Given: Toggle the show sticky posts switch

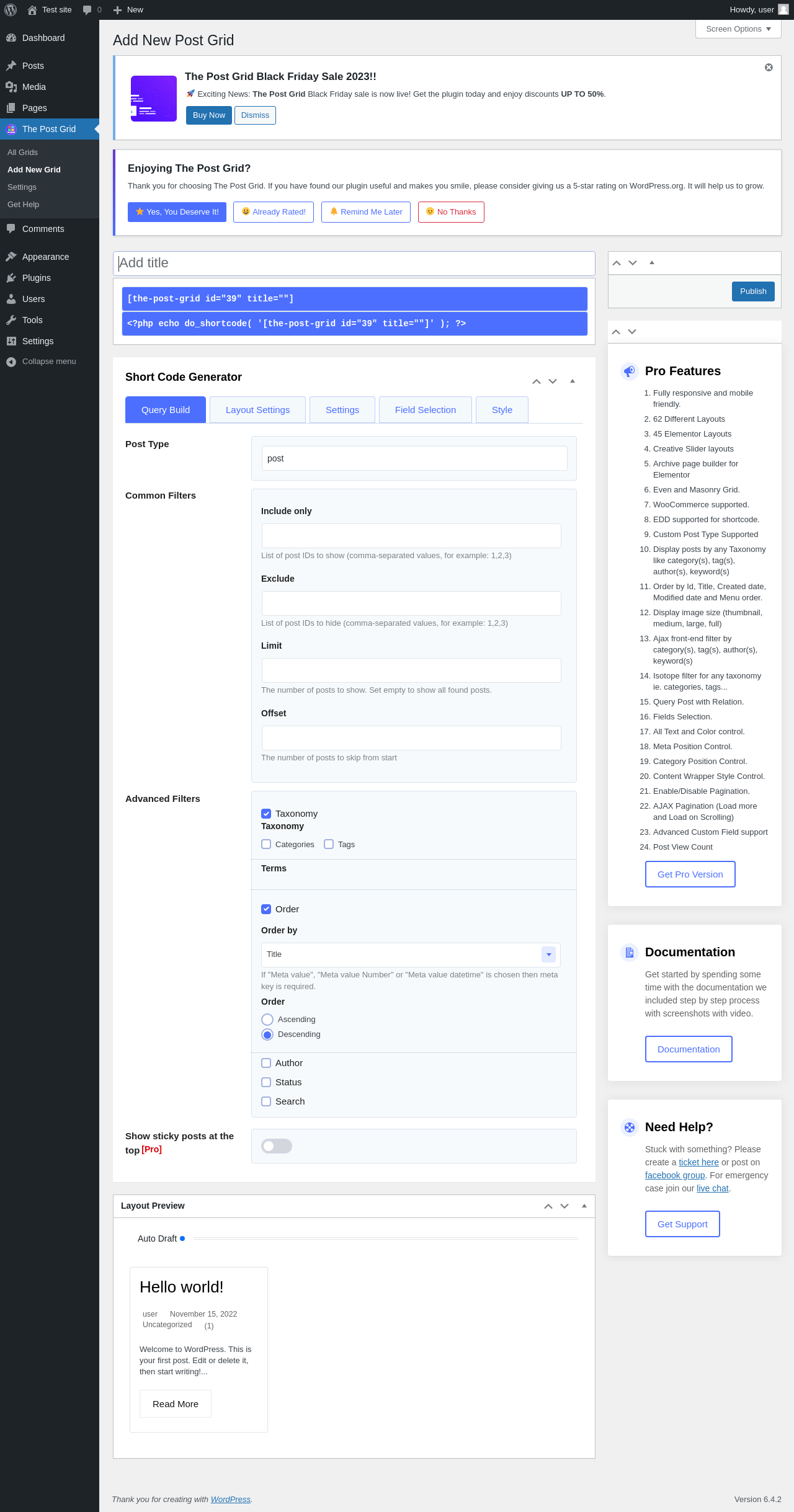Looking at the screenshot, I should tap(277, 1146).
